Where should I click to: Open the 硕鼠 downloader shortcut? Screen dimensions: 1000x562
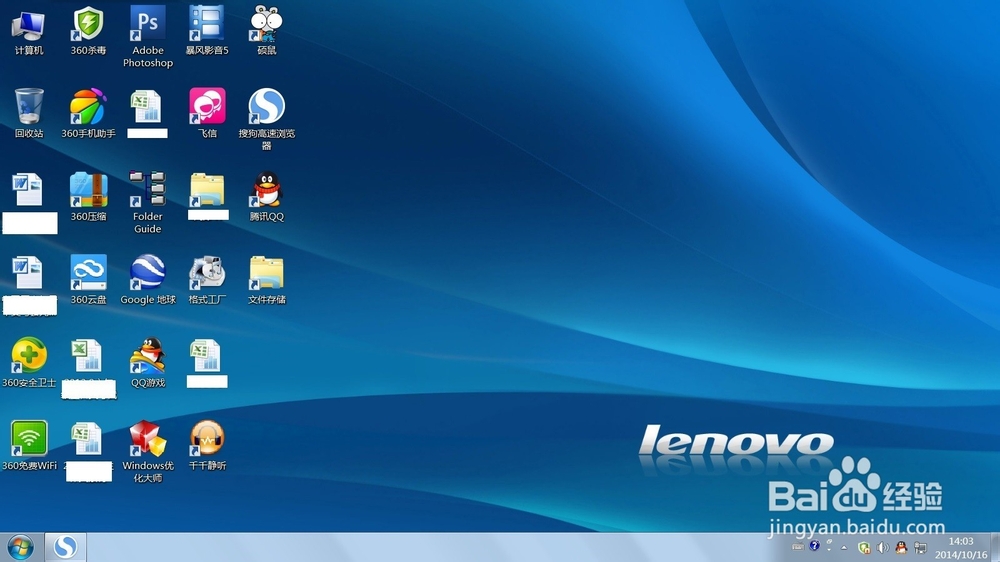point(267,31)
